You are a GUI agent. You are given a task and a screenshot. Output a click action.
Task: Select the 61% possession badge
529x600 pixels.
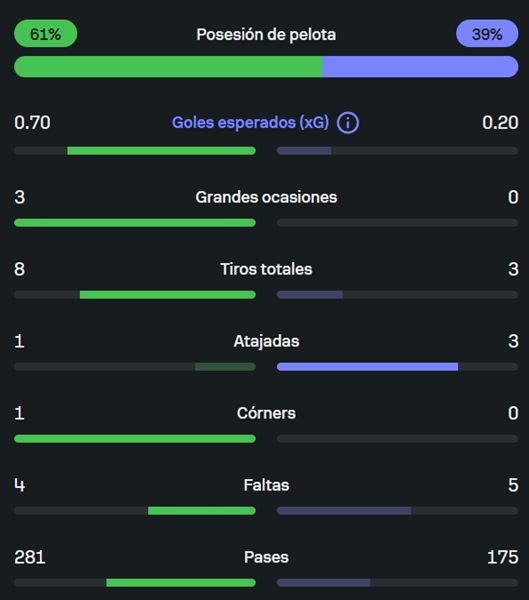coord(46,34)
